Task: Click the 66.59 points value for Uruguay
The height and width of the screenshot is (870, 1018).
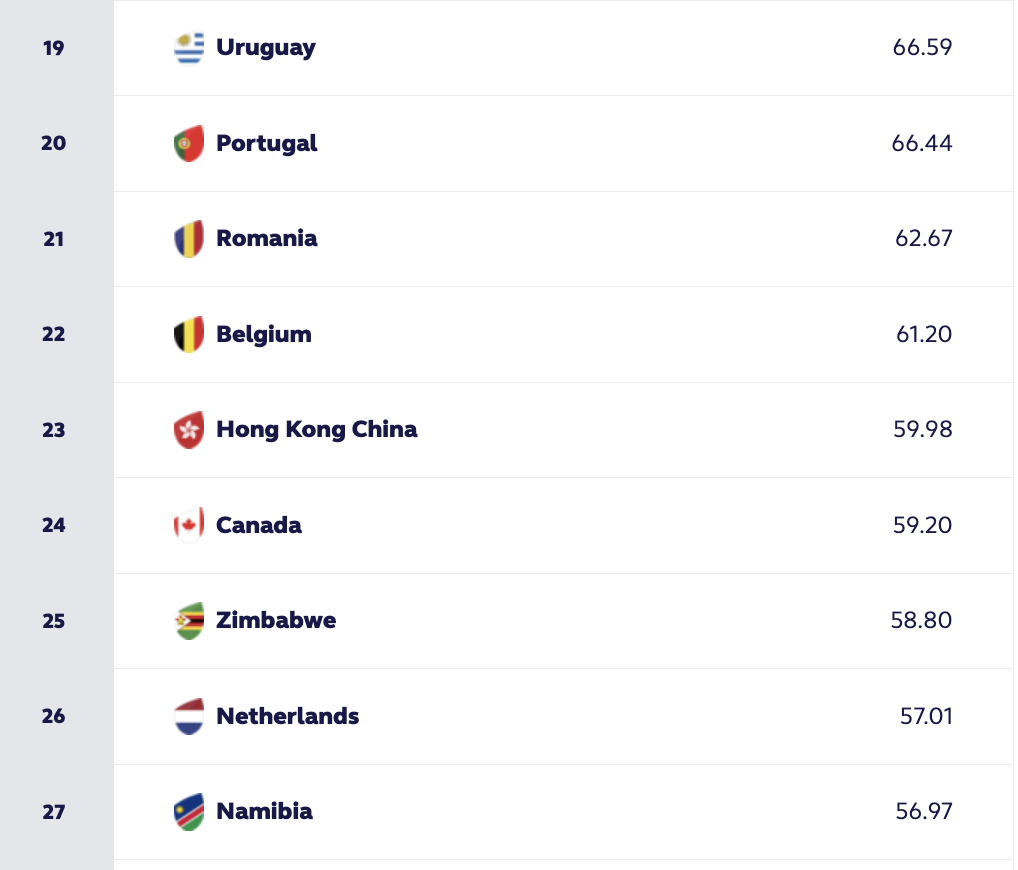Action: pos(922,48)
